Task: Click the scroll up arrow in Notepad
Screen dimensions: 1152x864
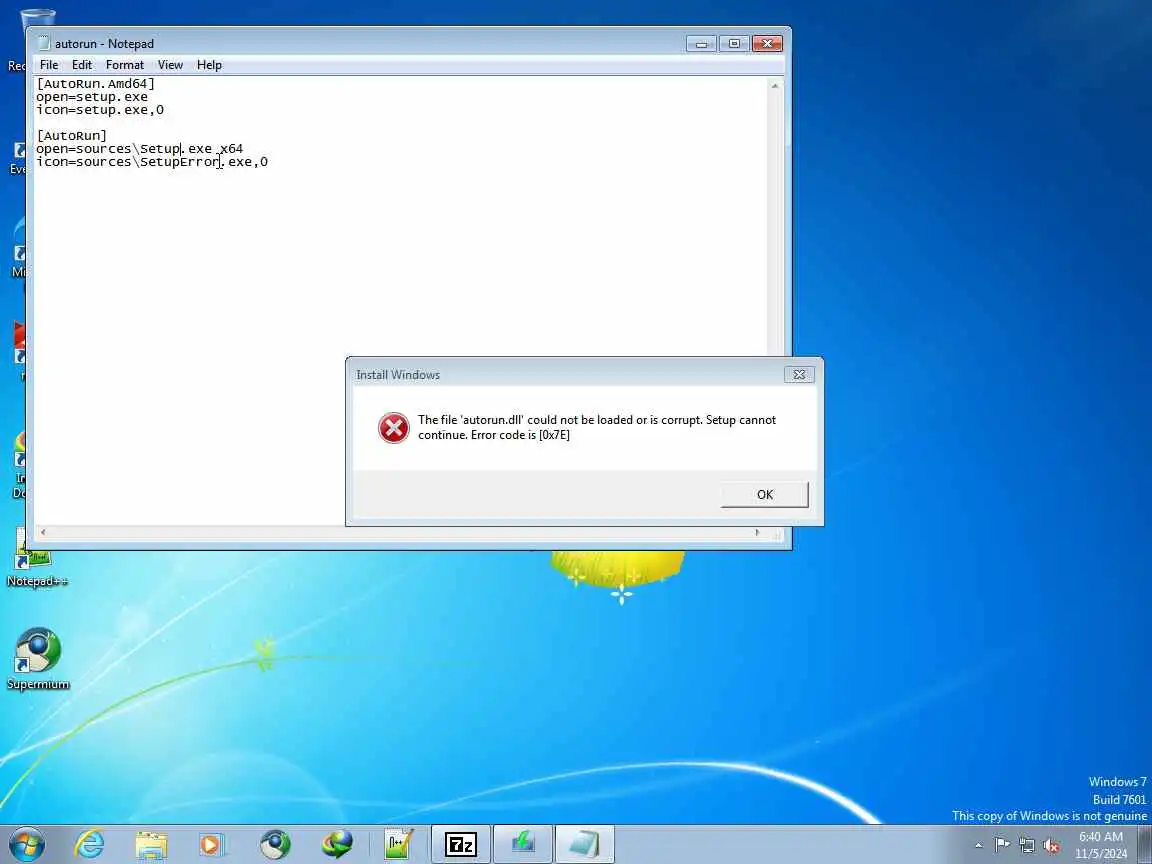Action: pos(774,86)
